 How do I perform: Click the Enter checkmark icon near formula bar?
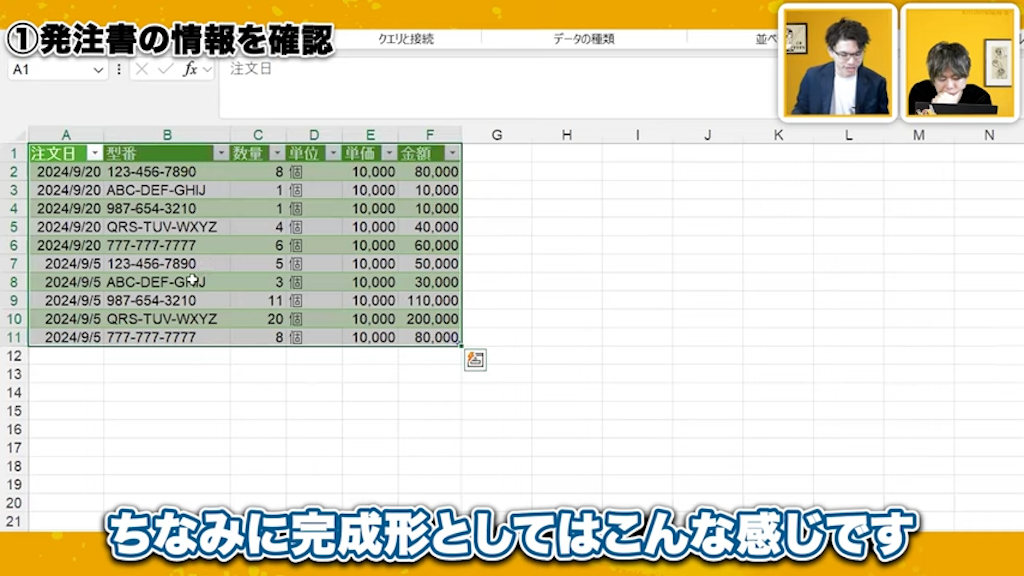click(165, 70)
